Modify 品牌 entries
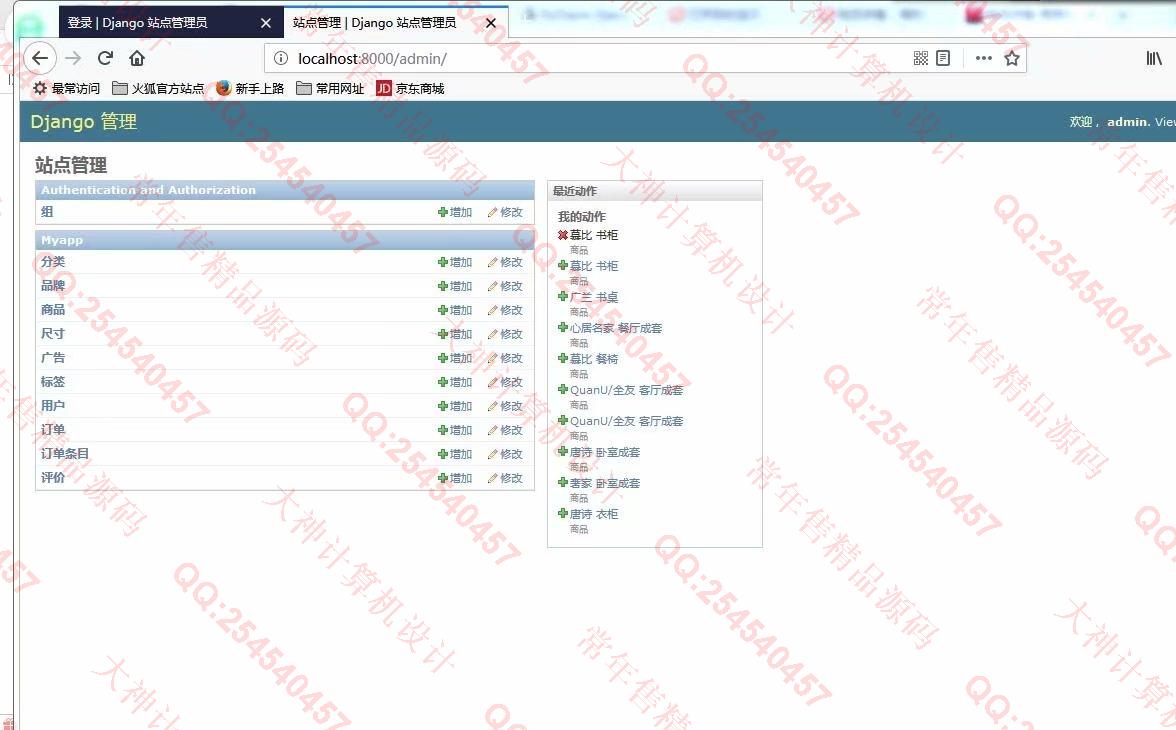This screenshot has height=730, width=1176. point(505,286)
